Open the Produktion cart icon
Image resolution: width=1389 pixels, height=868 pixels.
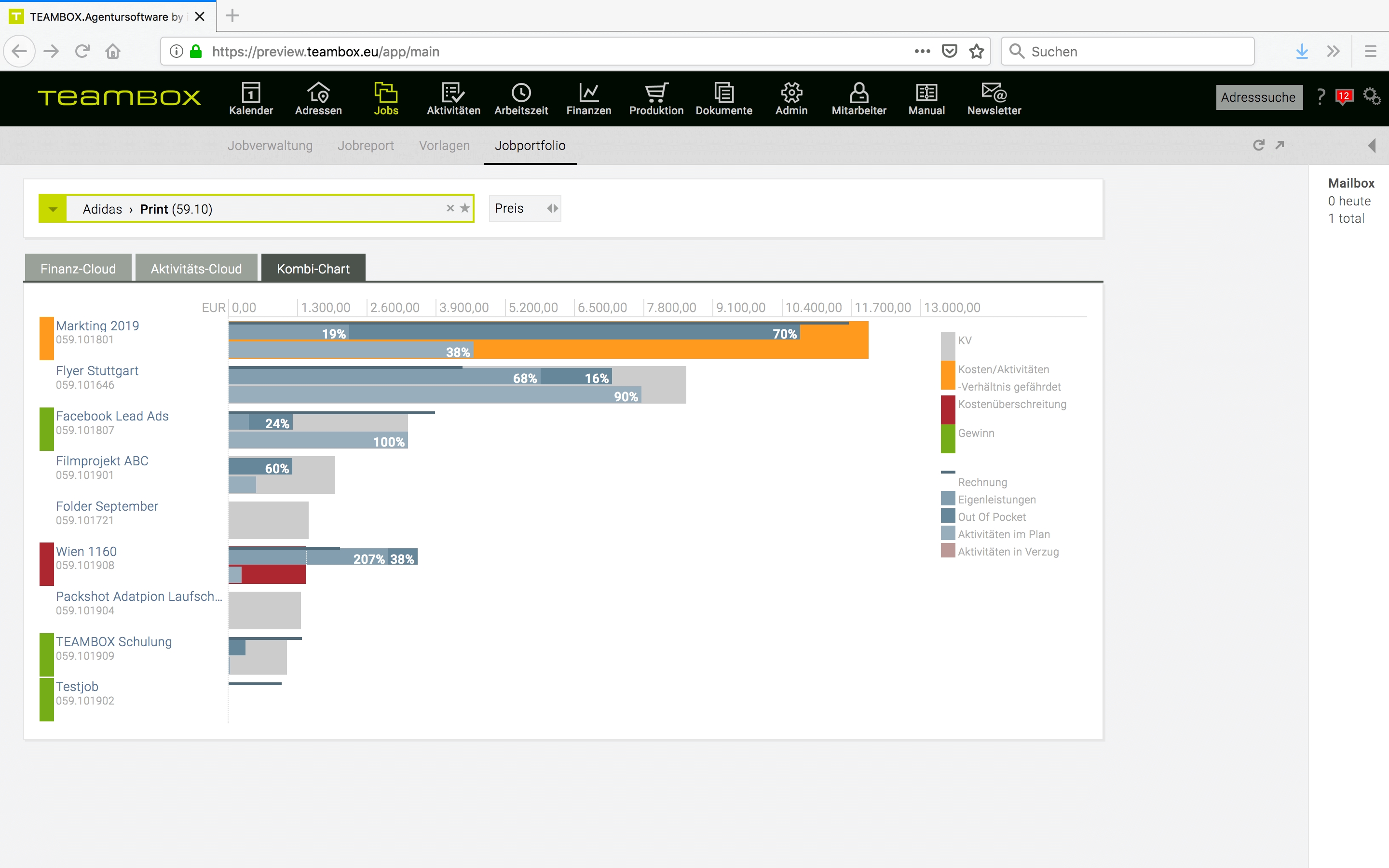656,93
